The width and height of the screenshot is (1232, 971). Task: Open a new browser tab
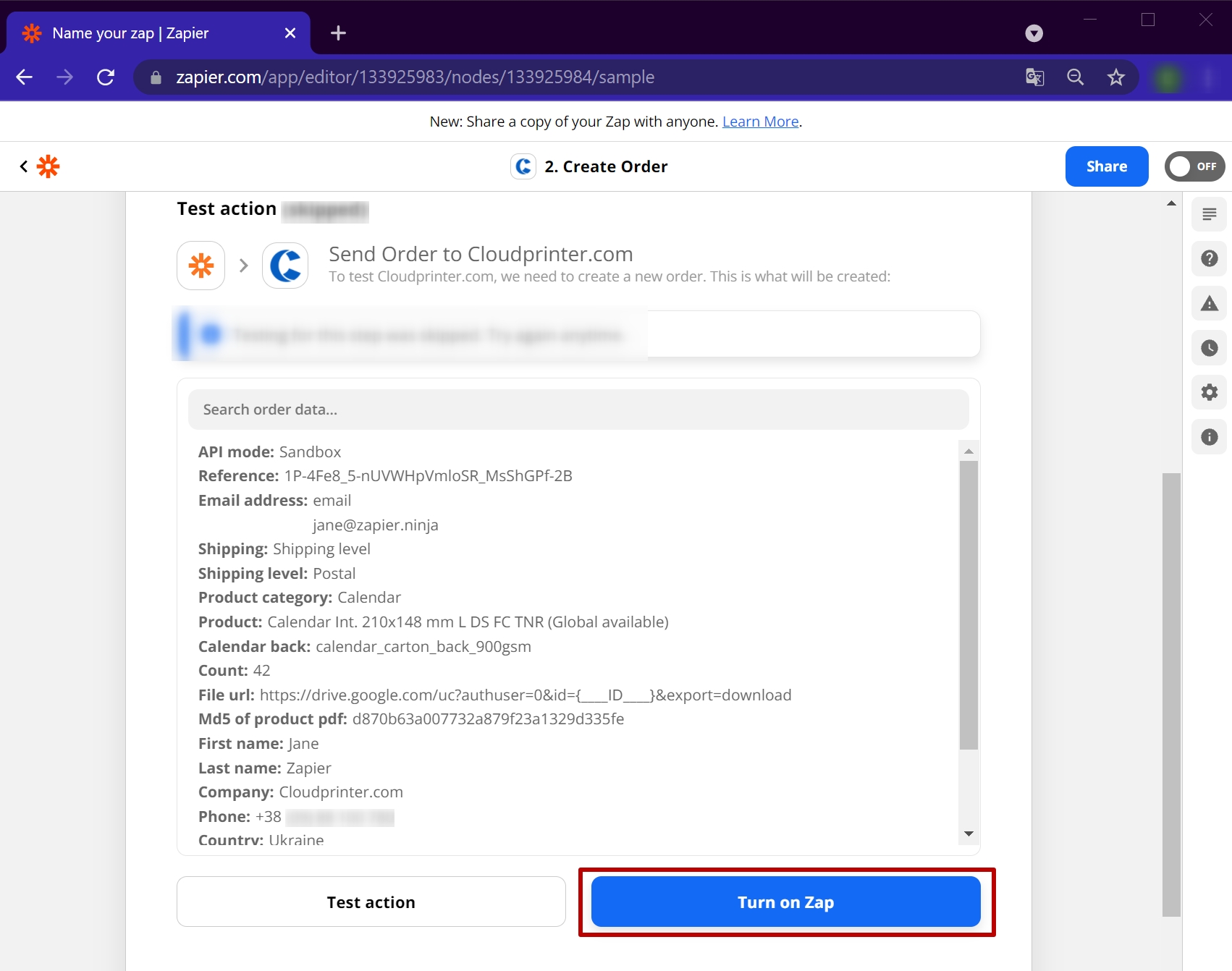pyautogui.click(x=338, y=33)
